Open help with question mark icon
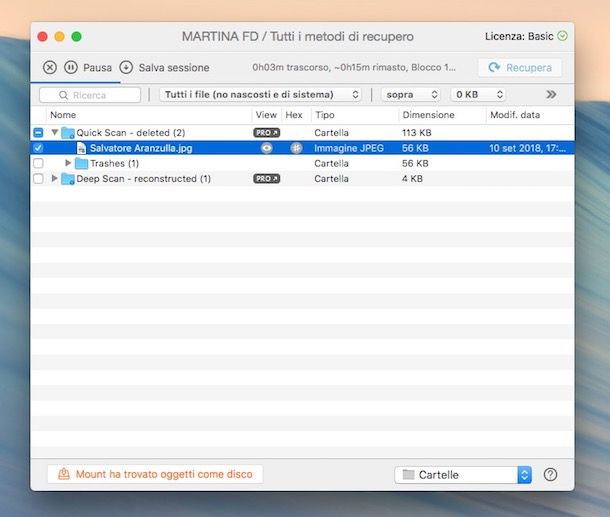This screenshot has height=517, width=610. pyautogui.click(x=550, y=475)
